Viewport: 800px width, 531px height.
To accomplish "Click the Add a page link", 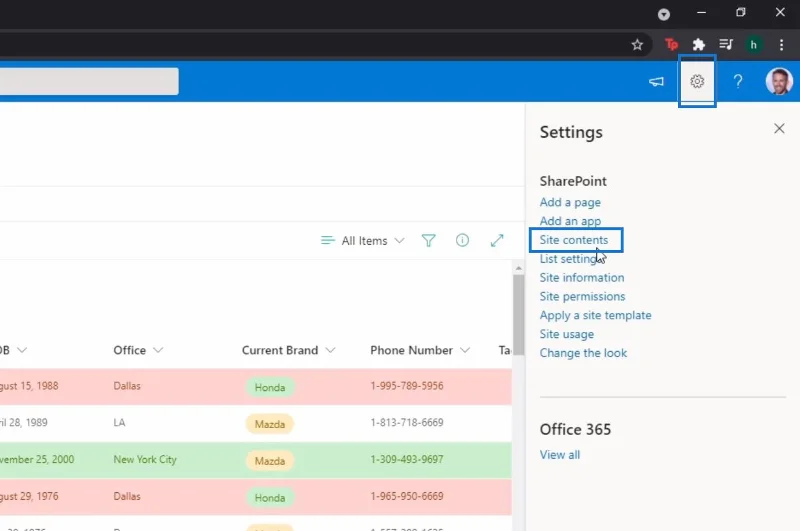I will (570, 203).
